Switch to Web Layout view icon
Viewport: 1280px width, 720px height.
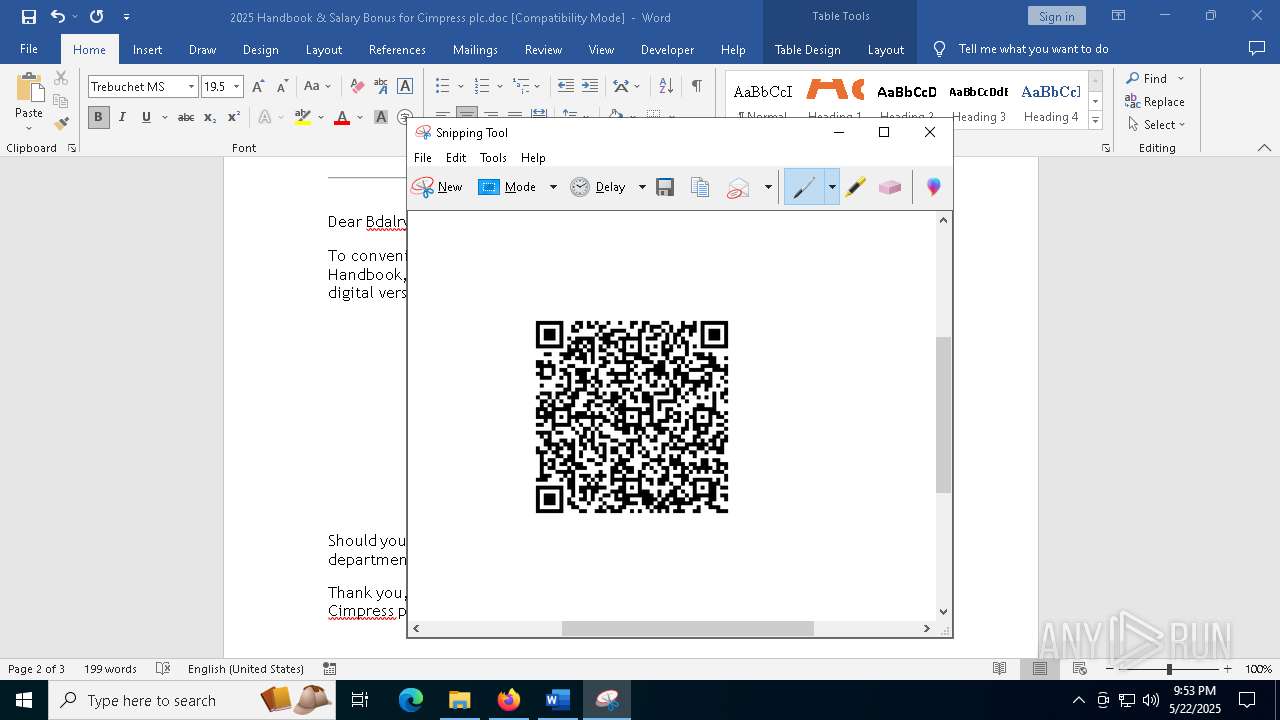(x=1080, y=669)
